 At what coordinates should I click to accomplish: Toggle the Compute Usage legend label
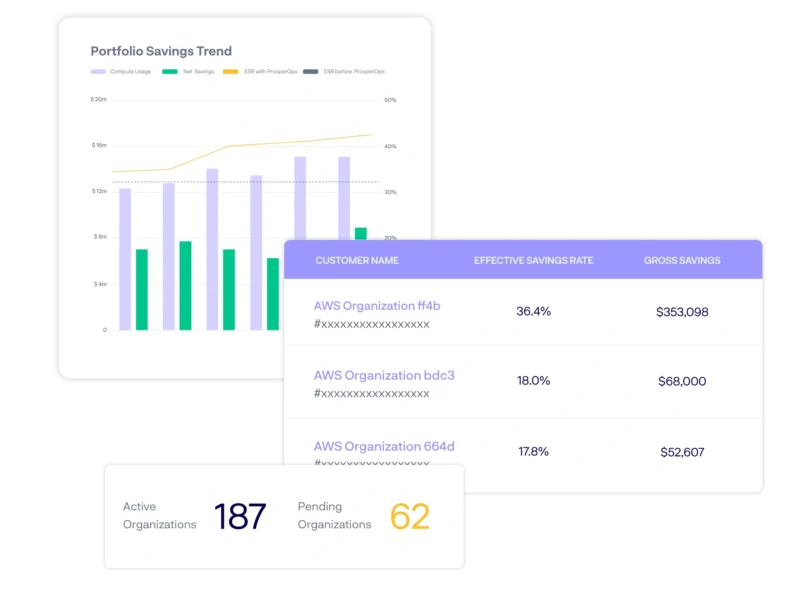(x=130, y=72)
